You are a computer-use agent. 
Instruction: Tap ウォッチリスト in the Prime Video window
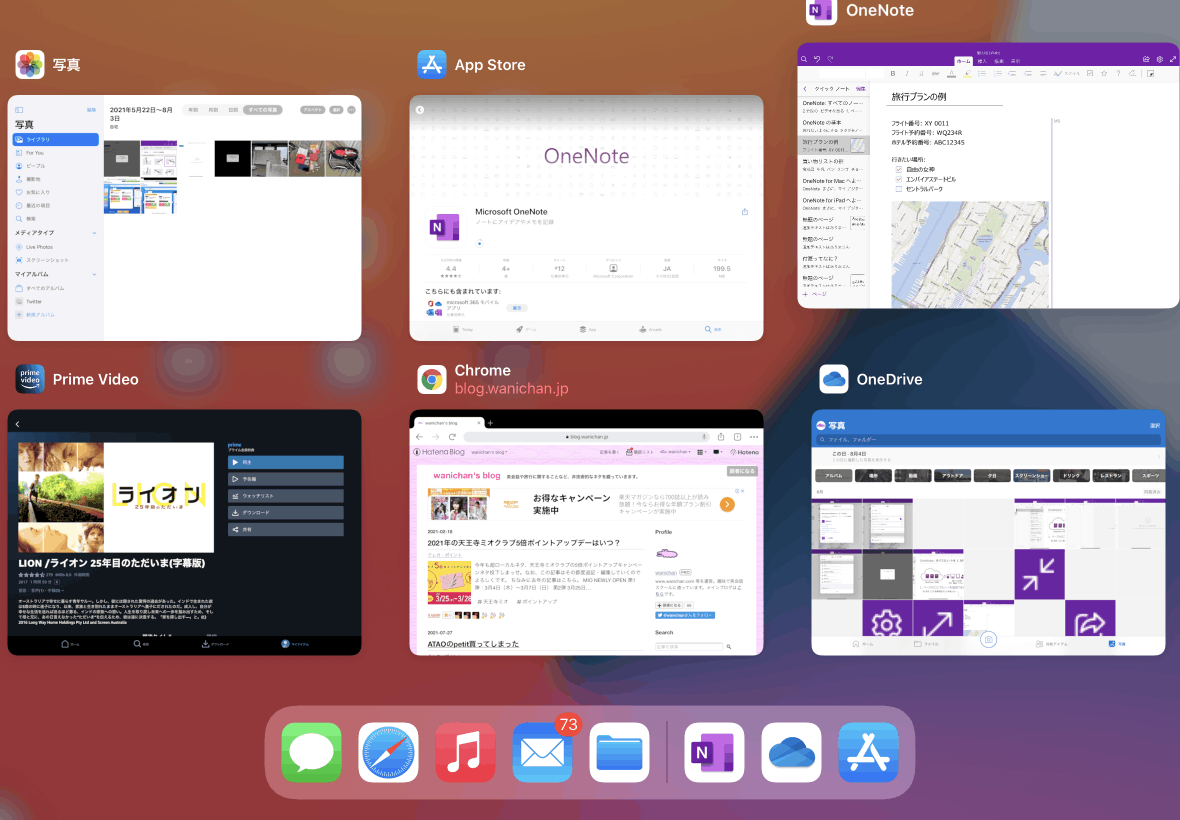[x=286, y=497]
